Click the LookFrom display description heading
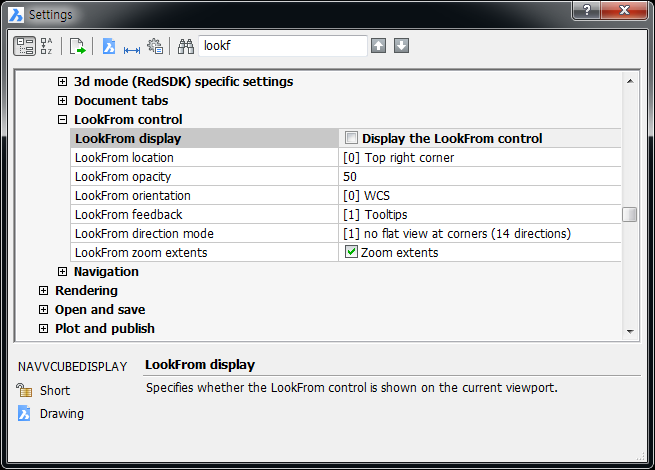This screenshot has height=470, width=655. click(200, 365)
